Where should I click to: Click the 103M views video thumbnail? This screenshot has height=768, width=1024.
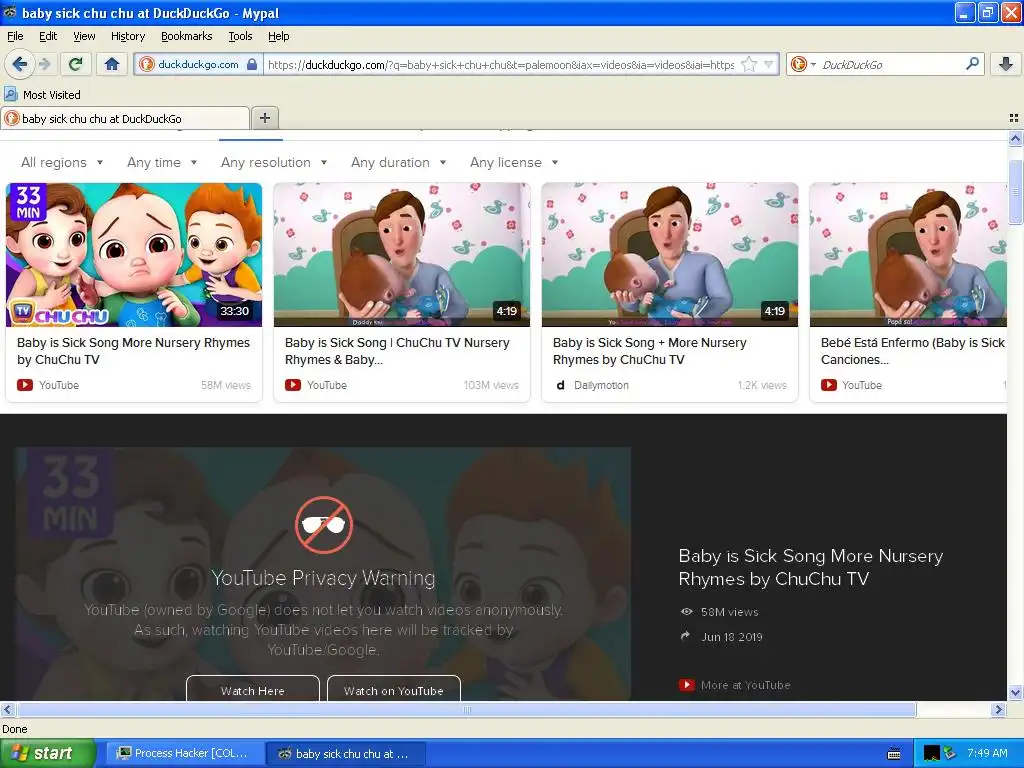[x=402, y=255]
